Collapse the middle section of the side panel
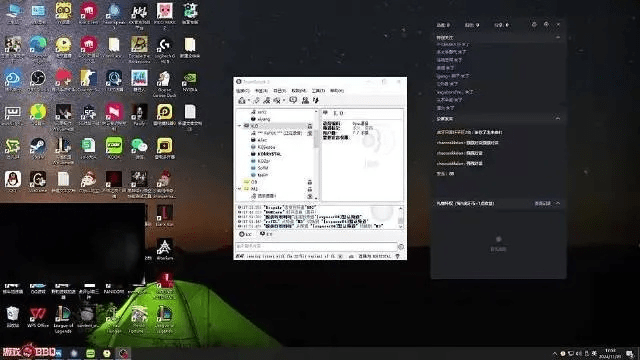This screenshot has height=360, width=640. point(558,119)
